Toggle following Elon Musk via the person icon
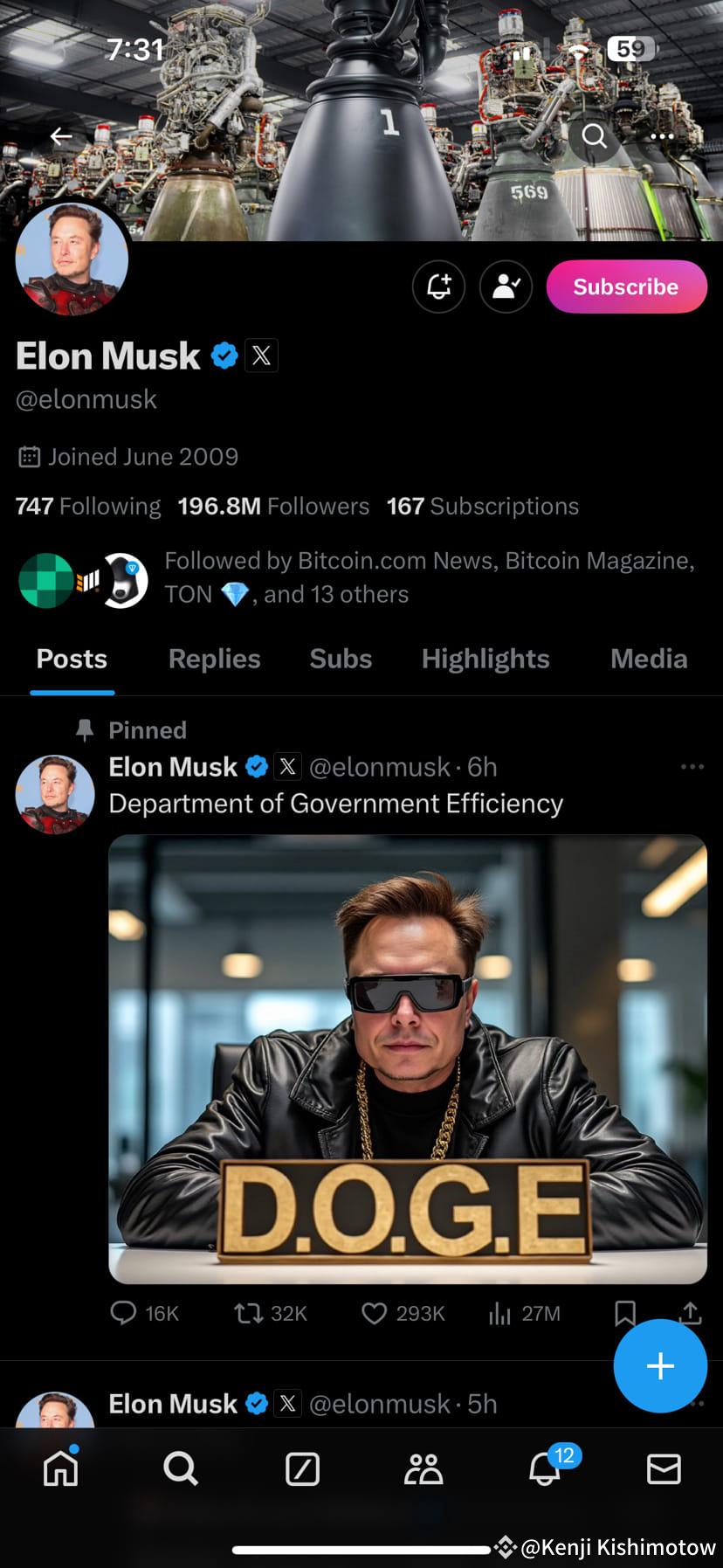 point(506,287)
